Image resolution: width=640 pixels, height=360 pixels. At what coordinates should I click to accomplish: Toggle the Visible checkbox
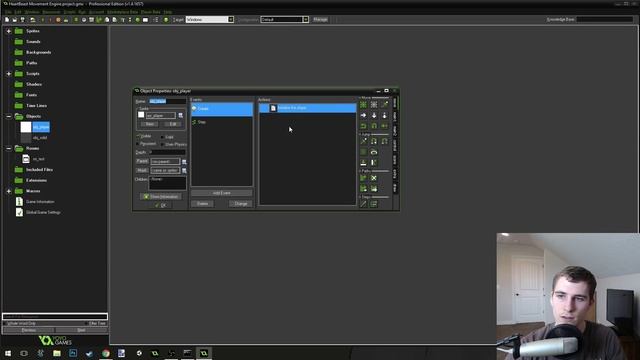[x=138, y=136]
